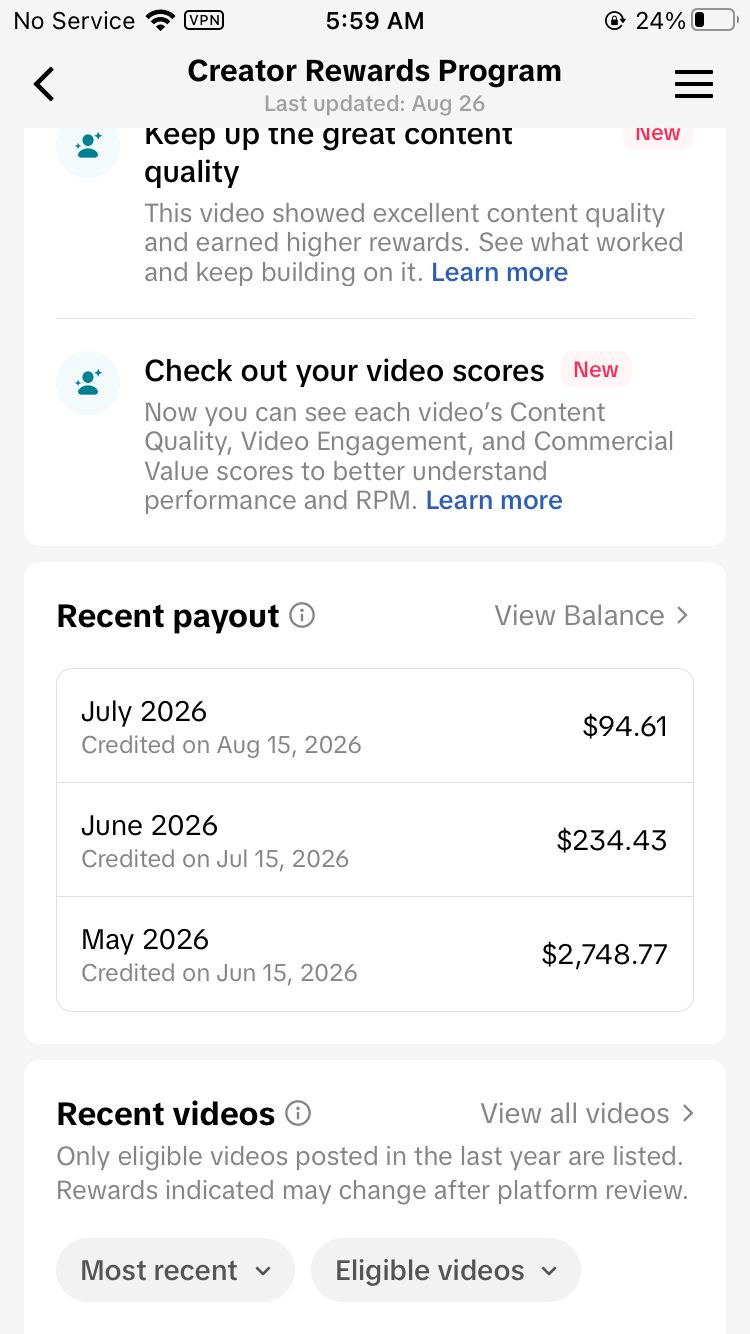Image resolution: width=750 pixels, height=1334 pixels.
Task: Open the Eligible videos filter dropdown
Action: pos(446,1271)
